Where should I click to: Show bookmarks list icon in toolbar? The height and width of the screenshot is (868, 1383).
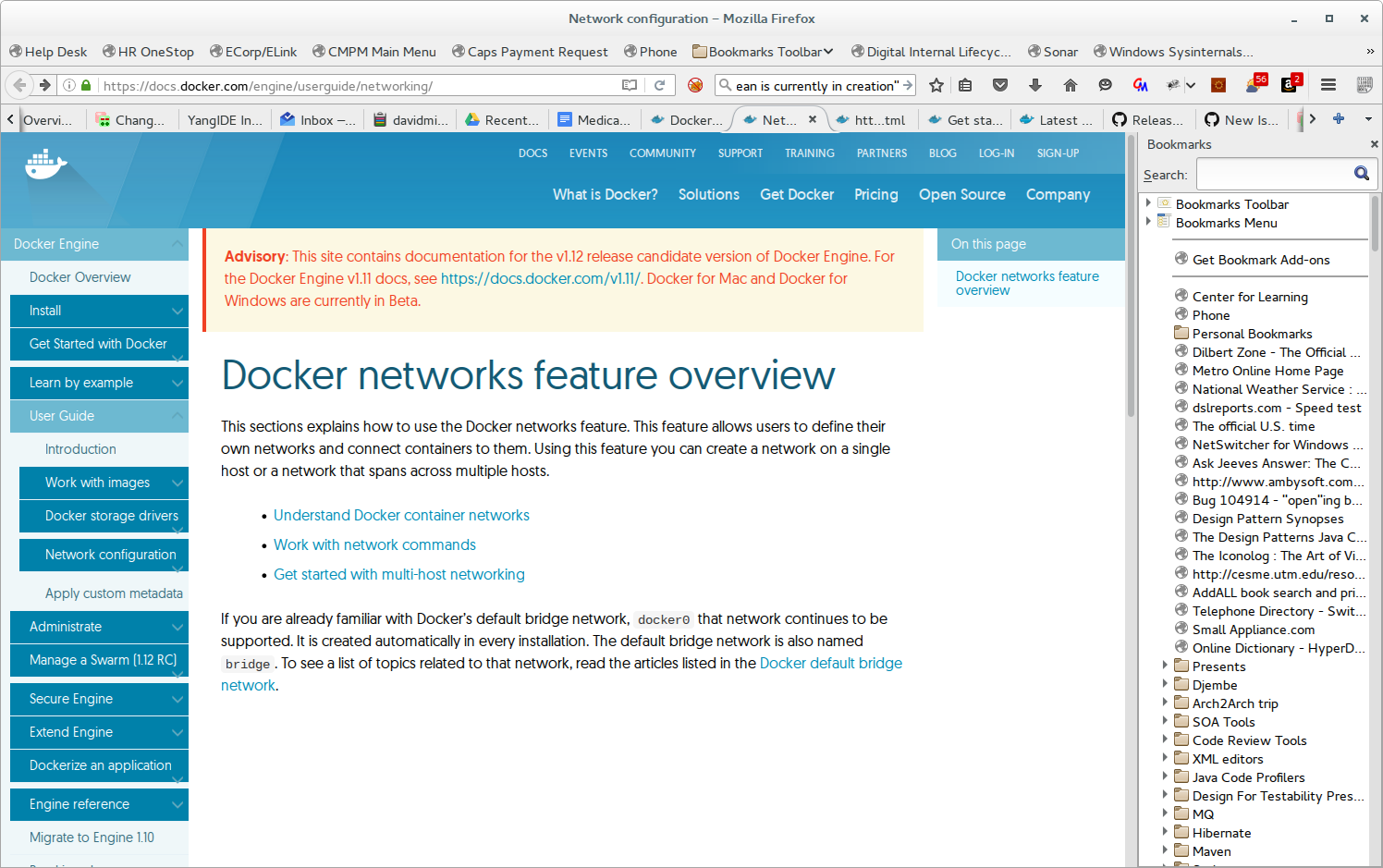click(965, 85)
